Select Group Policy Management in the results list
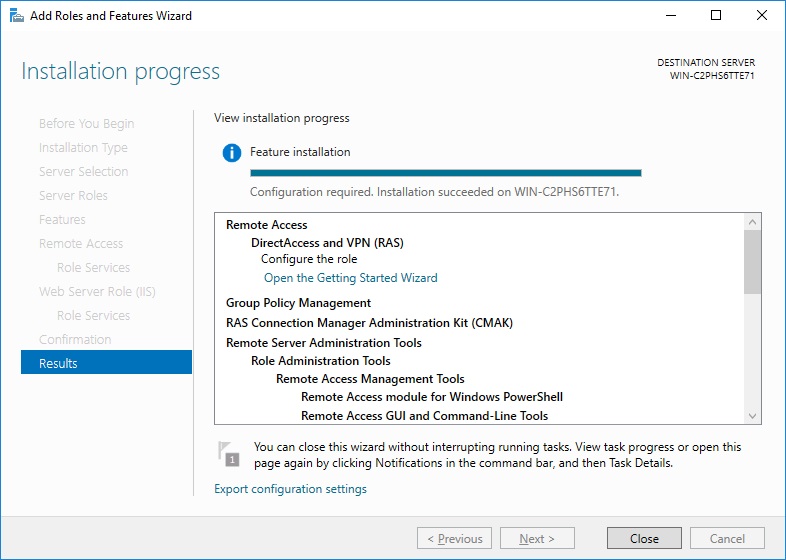This screenshot has width=786, height=560. pos(298,303)
